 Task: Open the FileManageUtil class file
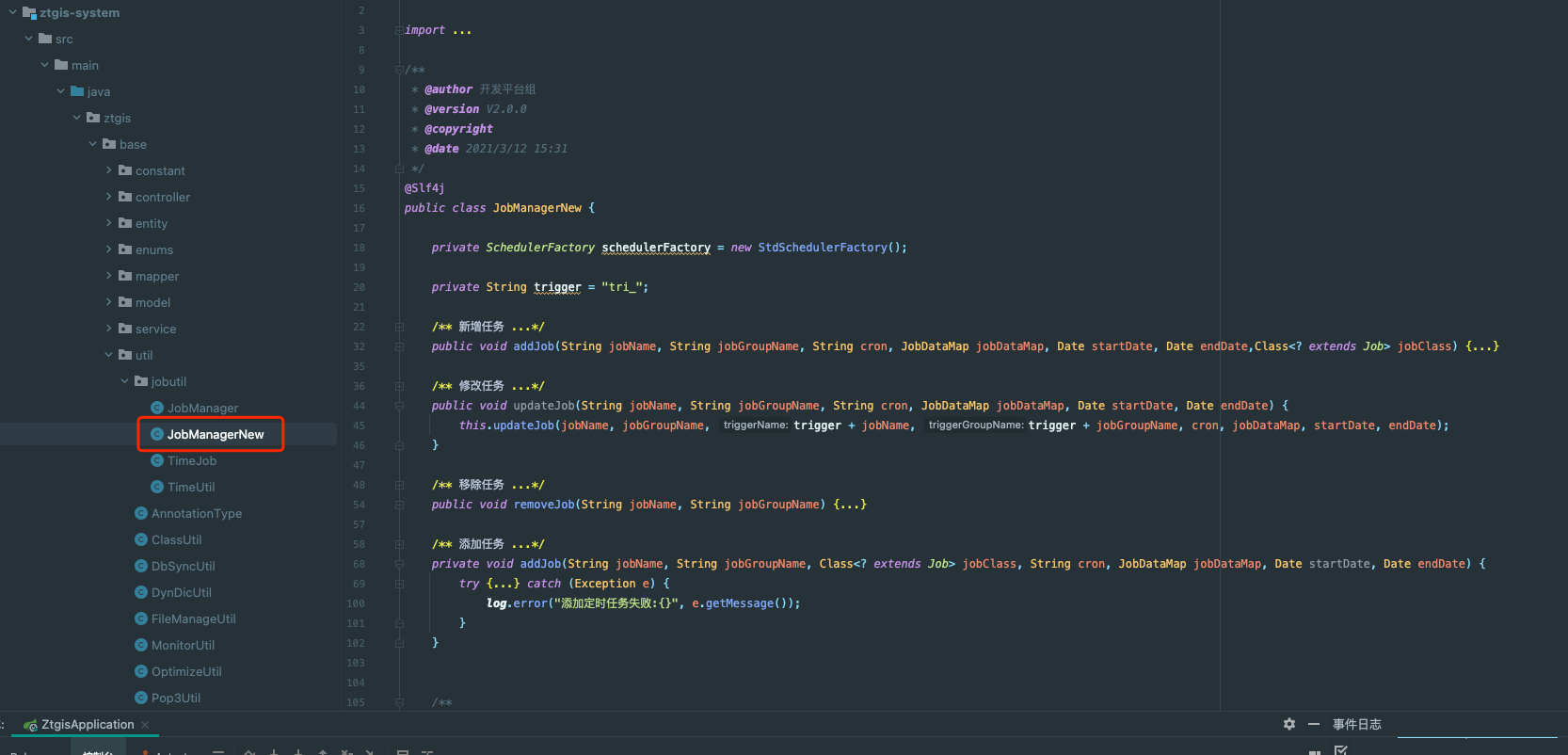[193, 618]
